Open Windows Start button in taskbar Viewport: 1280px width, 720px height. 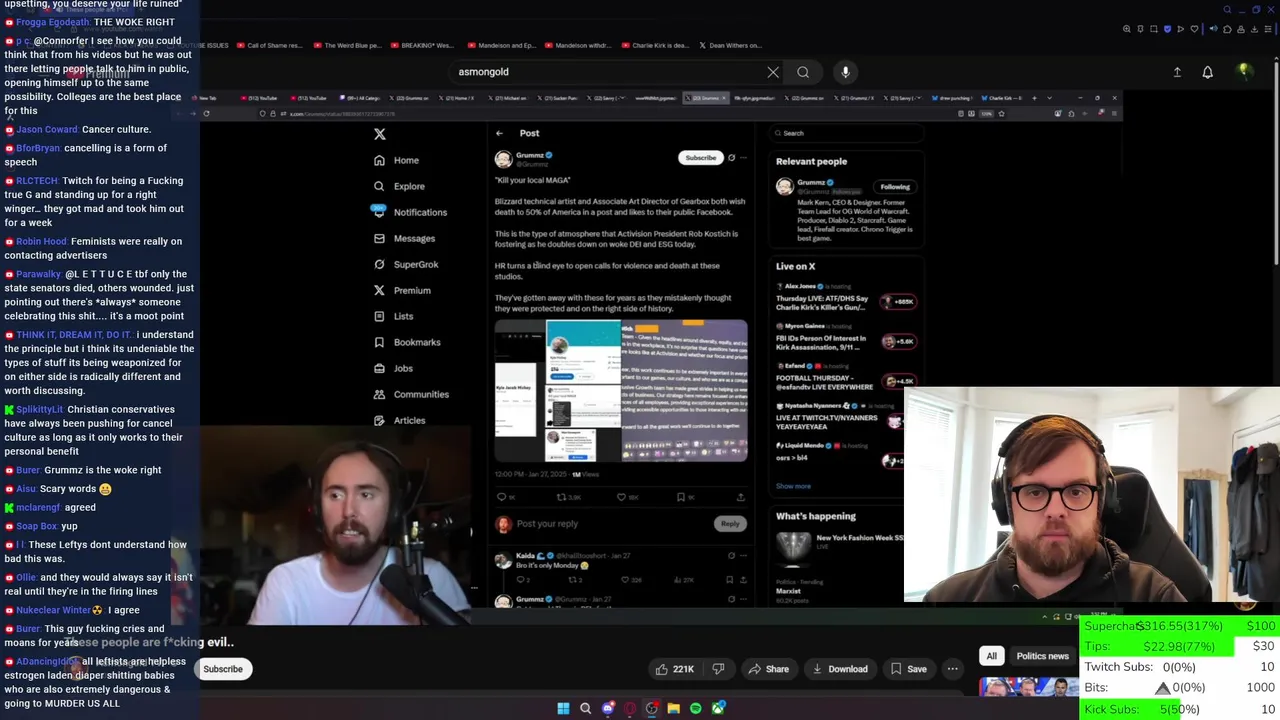click(563, 709)
